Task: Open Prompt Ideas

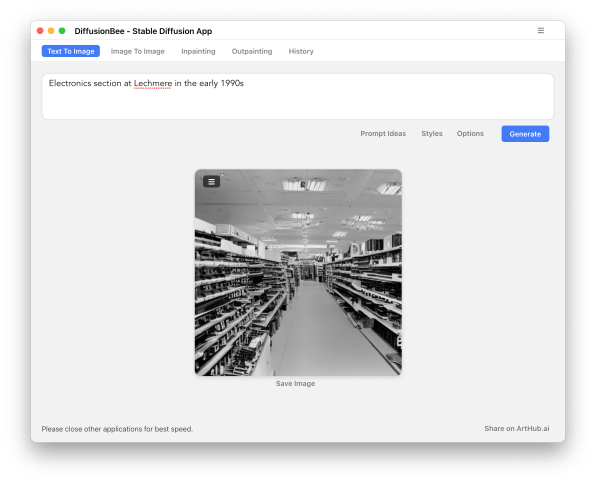Action: (x=383, y=134)
